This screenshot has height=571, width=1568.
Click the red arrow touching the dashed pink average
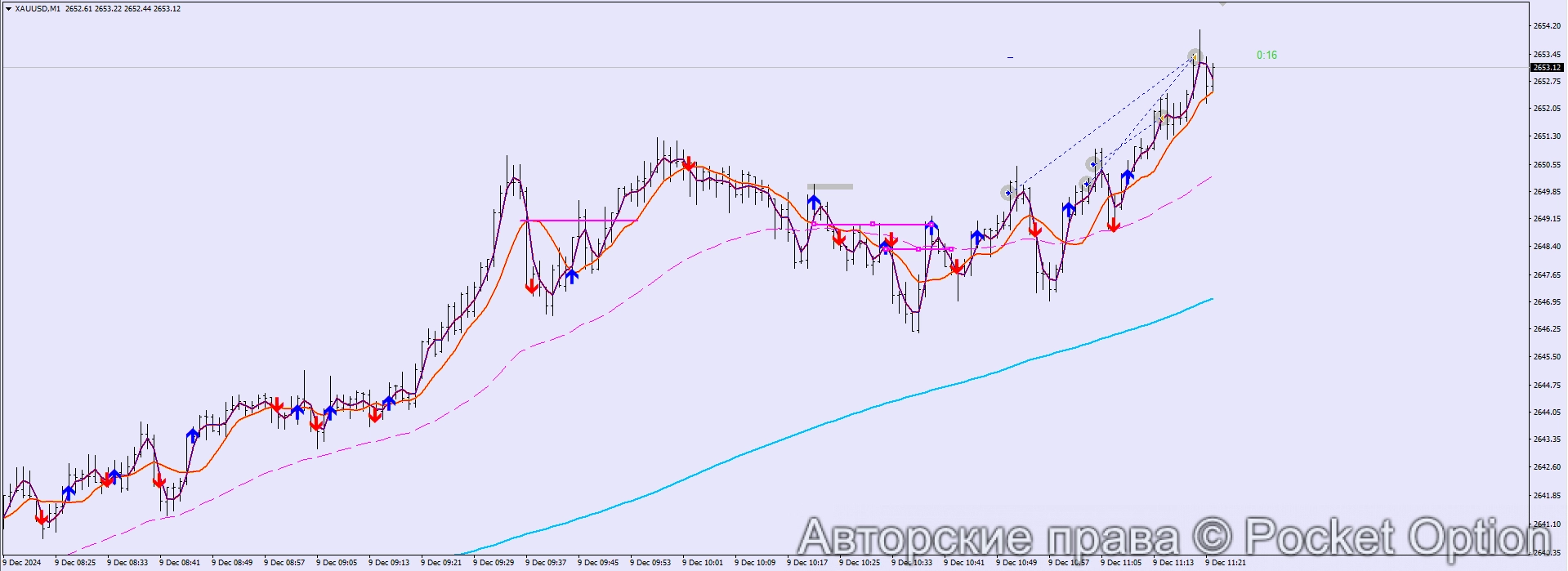(x=1113, y=225)
